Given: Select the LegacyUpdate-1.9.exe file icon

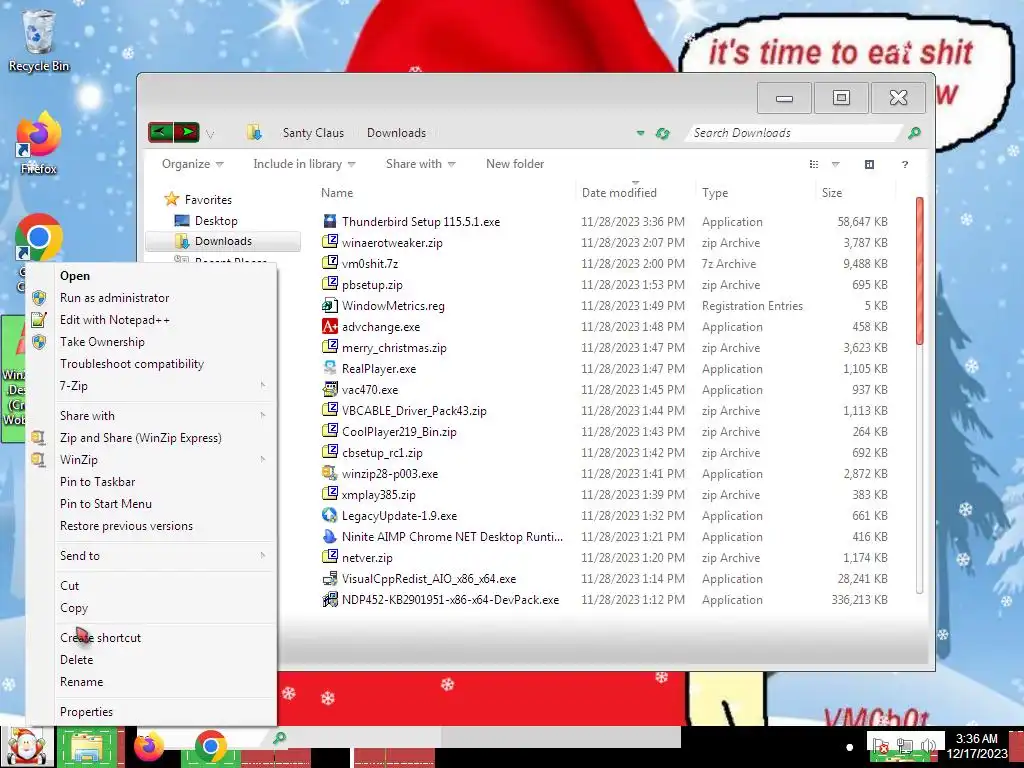Looking at the screenshot, I should click(330, 515).
